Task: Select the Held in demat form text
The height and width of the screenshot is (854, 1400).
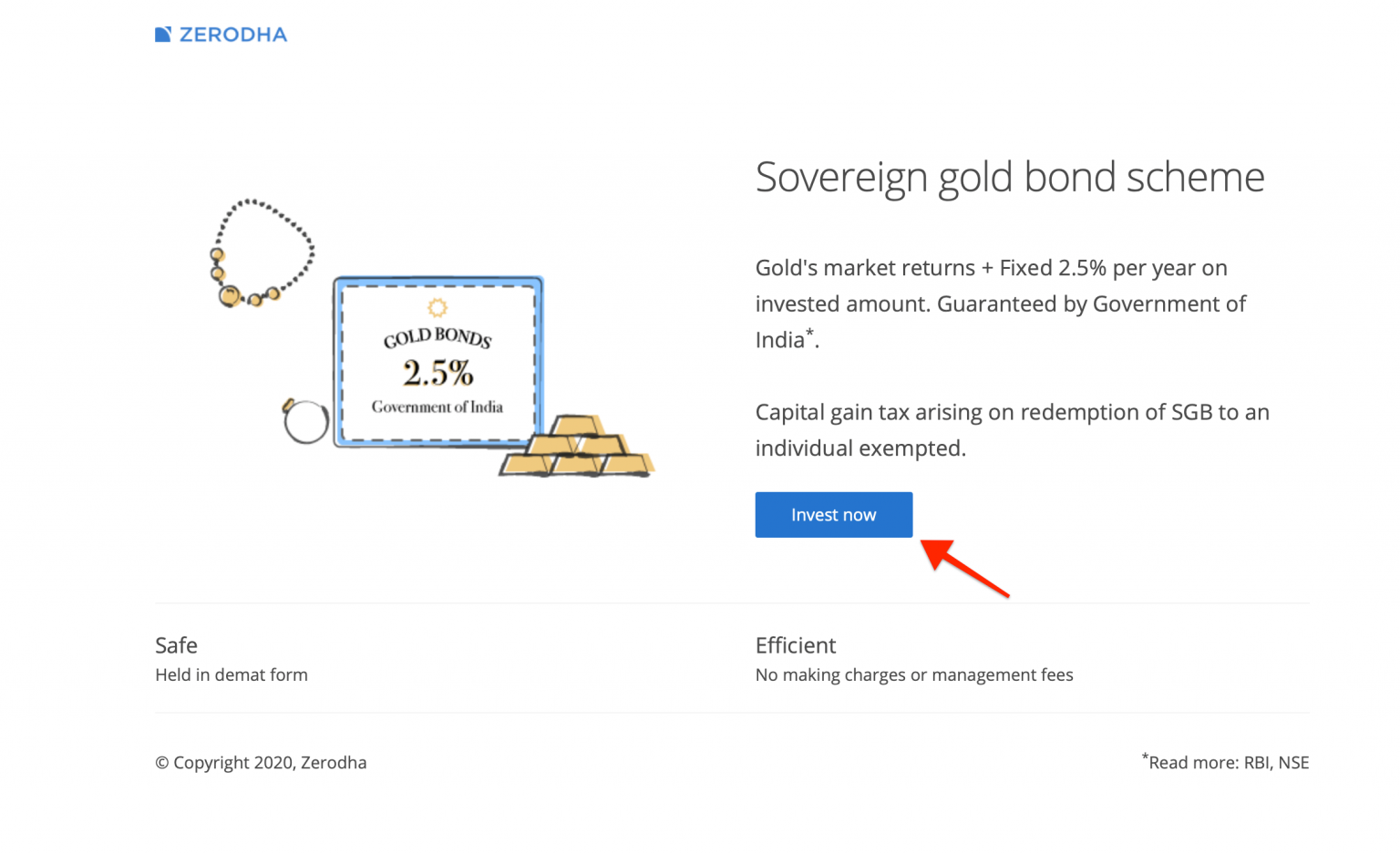Action: (232, 675)
